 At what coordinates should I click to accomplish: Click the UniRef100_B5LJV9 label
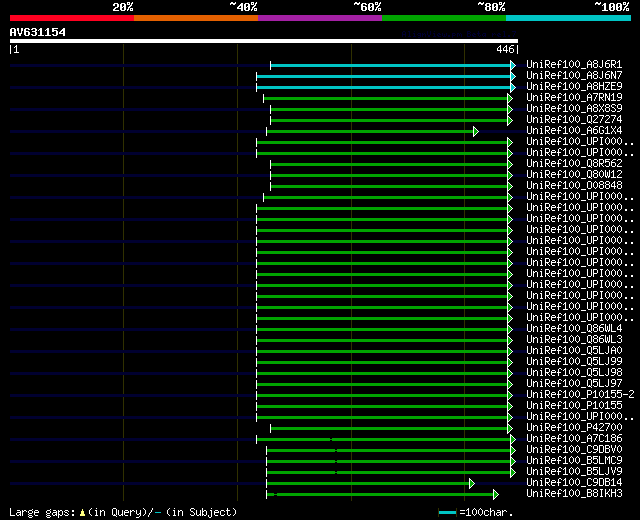(x=574, y=472)
